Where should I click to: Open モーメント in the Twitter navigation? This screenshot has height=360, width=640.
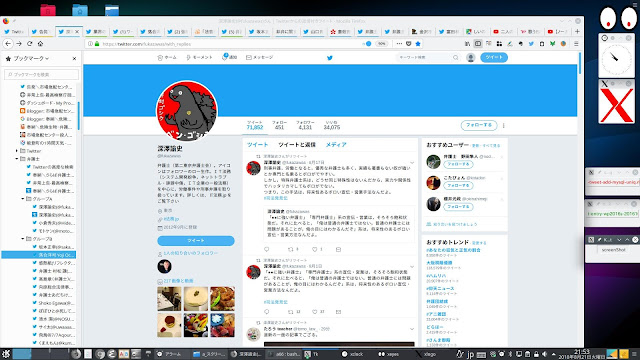pos(199,58)
